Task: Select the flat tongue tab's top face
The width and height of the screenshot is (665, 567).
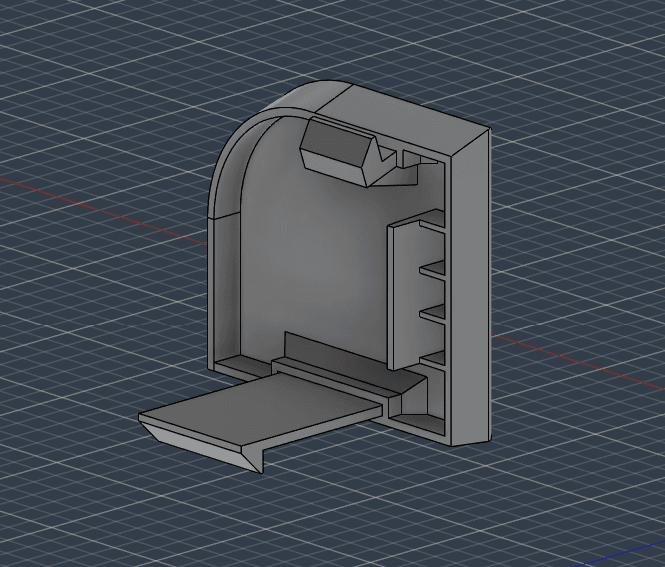Action: pos(263,407)
